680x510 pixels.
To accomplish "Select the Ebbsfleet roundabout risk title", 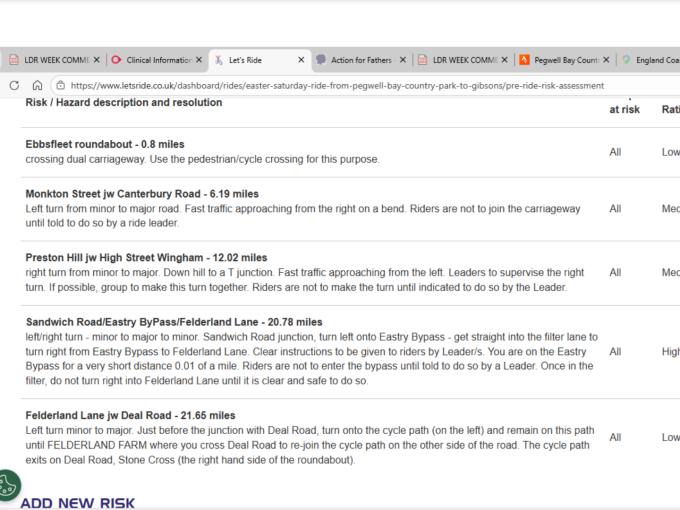I will coord(105,145).
